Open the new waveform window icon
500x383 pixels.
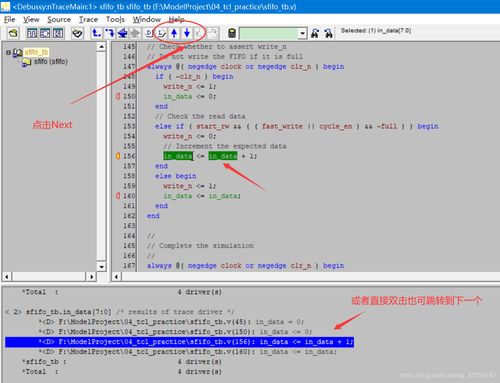coord(32,33)
